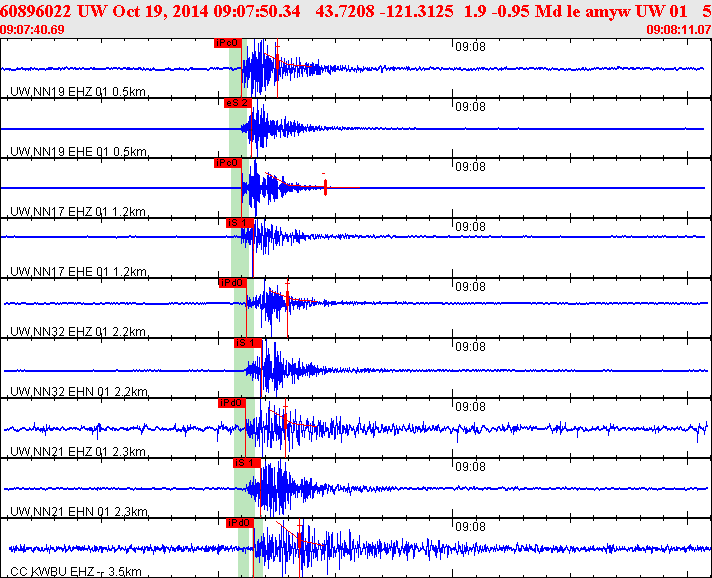
Task: Click the 09:08 time tick on NN17 EHZ trace
Action: pyautogui.click(x=470, y=167)
